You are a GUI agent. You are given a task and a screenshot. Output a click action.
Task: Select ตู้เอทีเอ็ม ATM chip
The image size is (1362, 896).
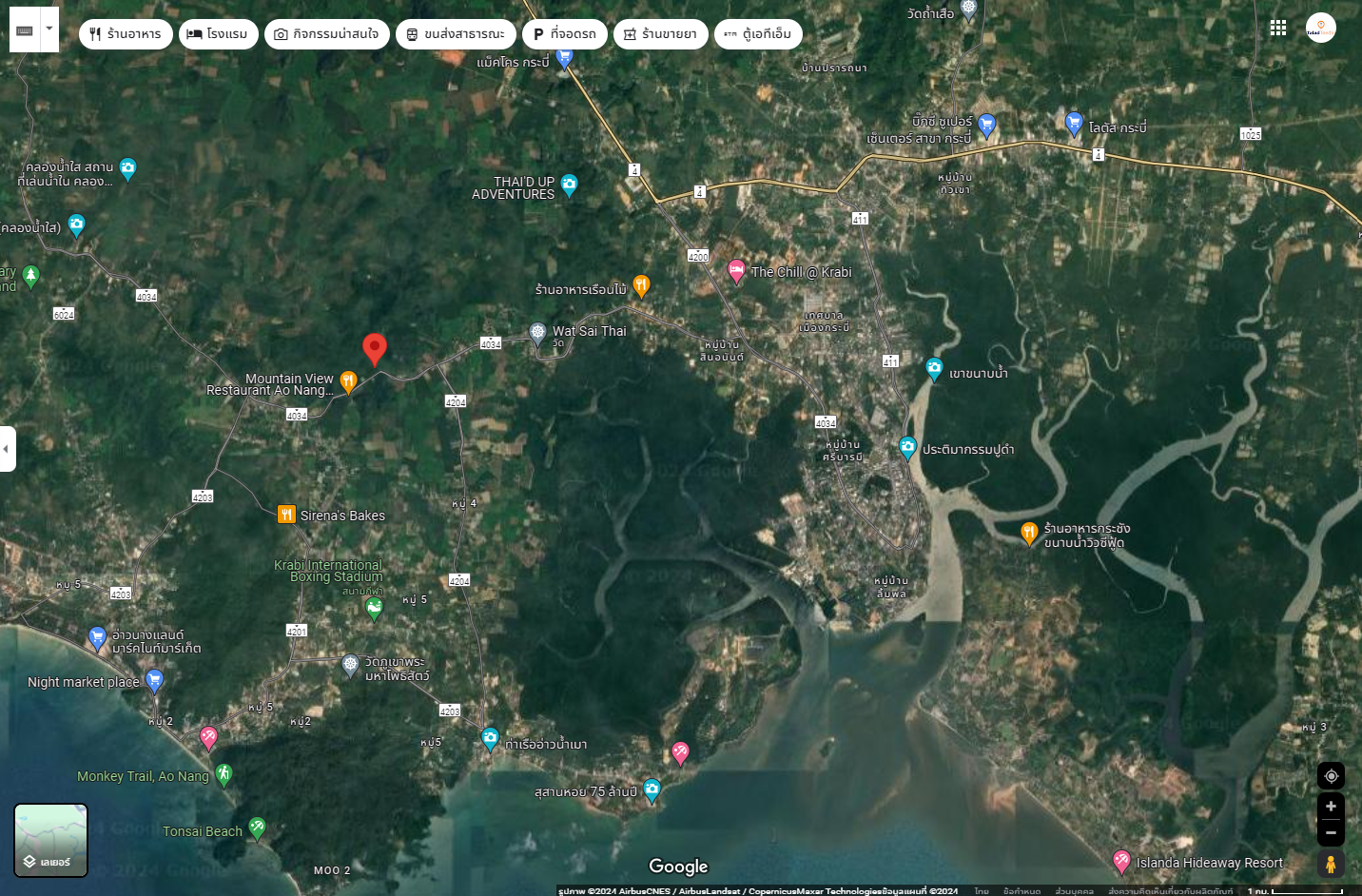point(758,34)
